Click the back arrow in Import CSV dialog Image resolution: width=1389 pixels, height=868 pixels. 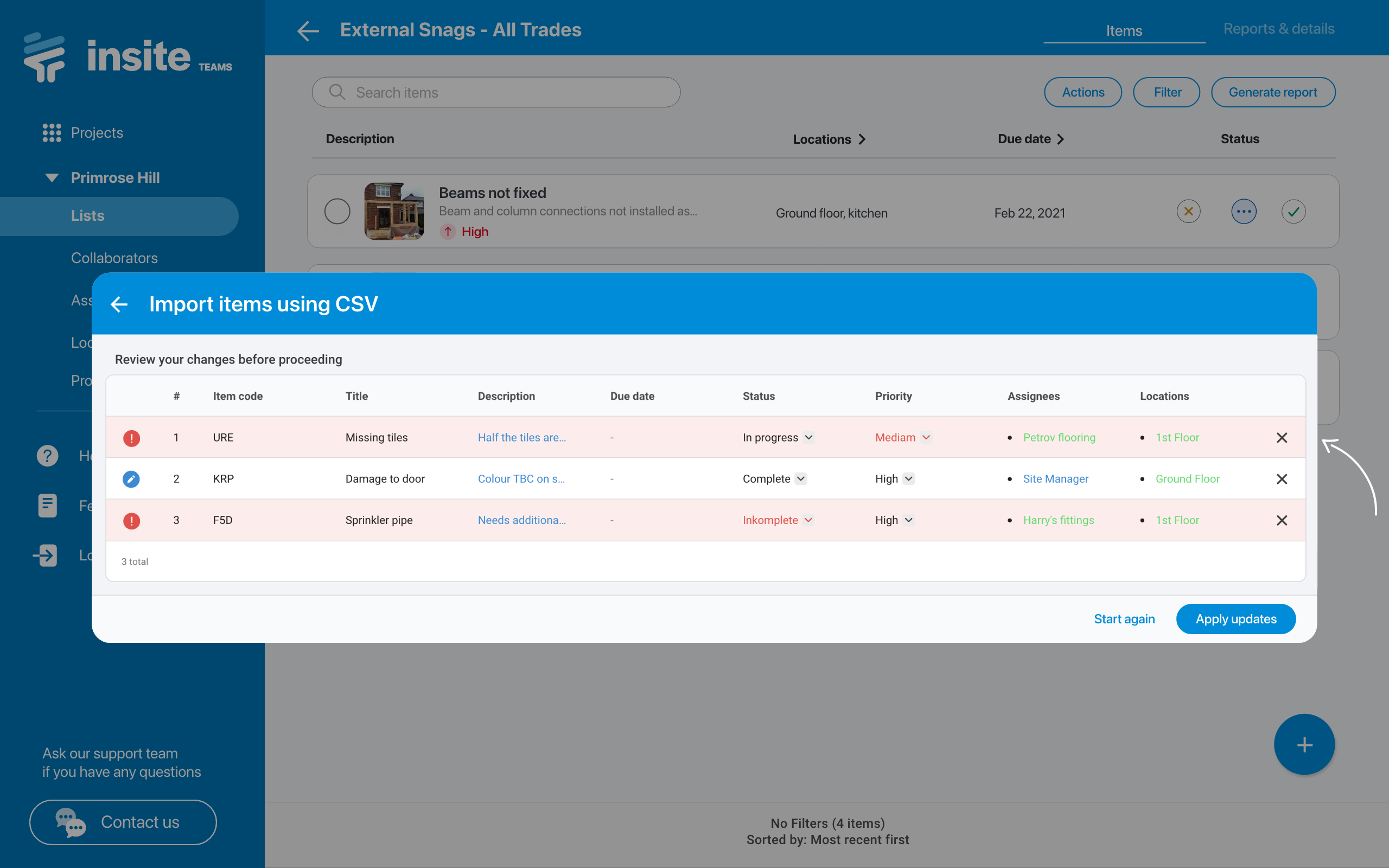tap(119, 304)
